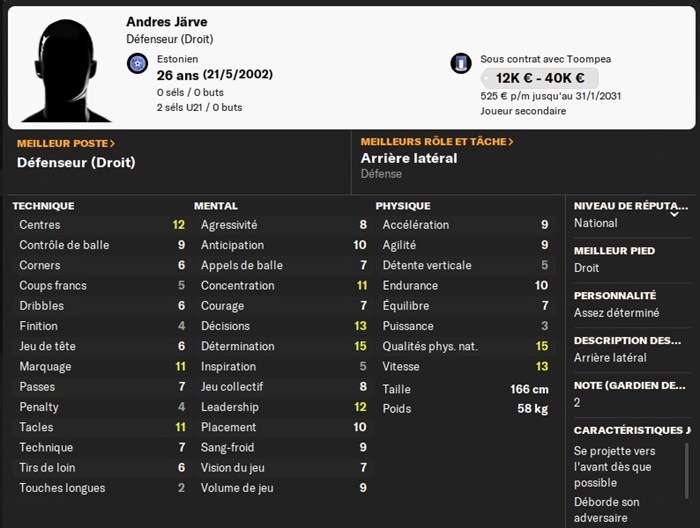Click the Estonian nationality flag icon

click(138, 63)
